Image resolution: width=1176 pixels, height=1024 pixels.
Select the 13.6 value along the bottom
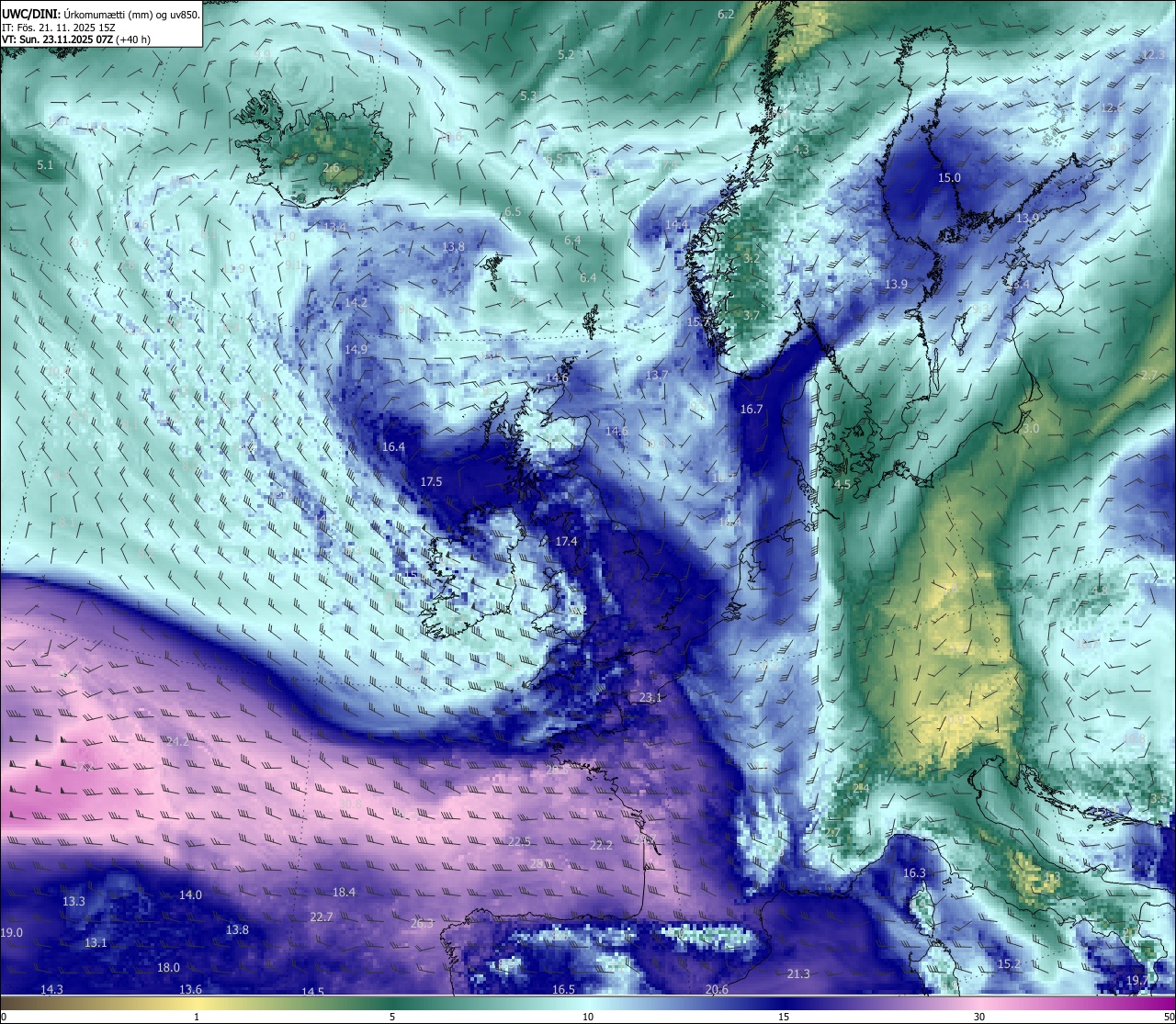(190, 989)
